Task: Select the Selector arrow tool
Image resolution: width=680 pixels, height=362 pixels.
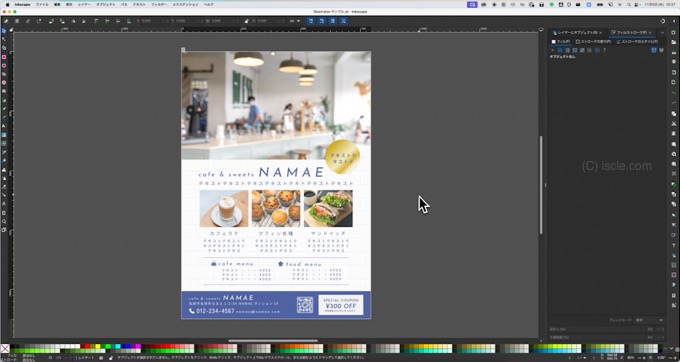Action: click(4, 31)
